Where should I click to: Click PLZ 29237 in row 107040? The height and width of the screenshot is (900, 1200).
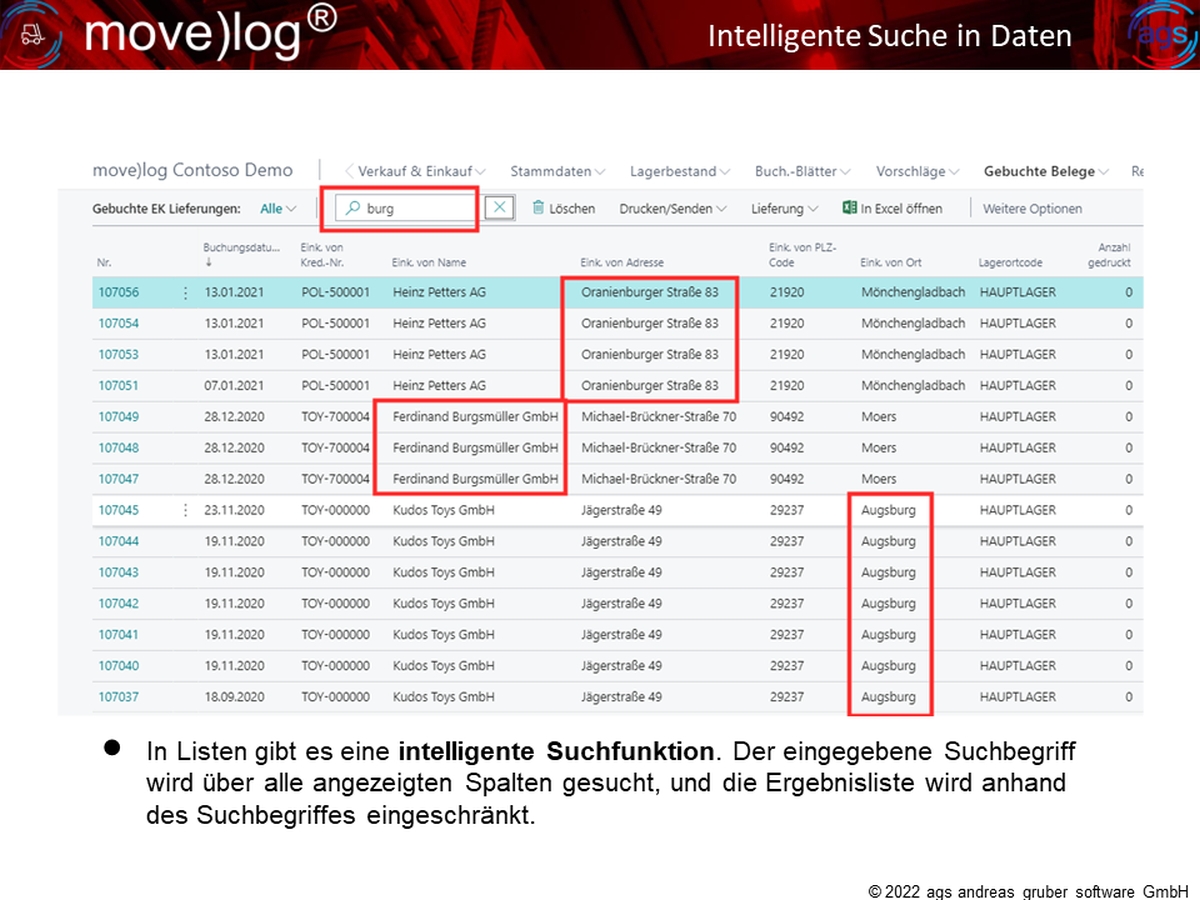[x=787, y=666]
